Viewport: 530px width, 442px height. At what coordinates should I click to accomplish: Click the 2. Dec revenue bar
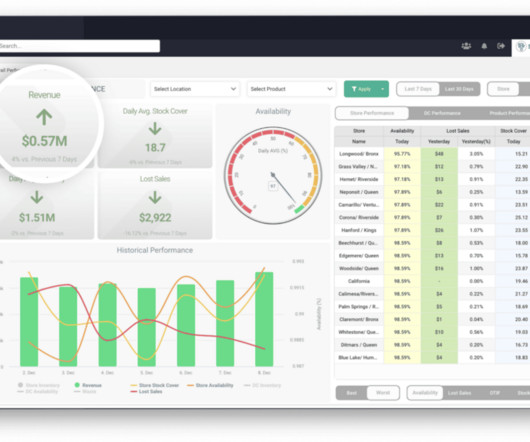[29, 322]
